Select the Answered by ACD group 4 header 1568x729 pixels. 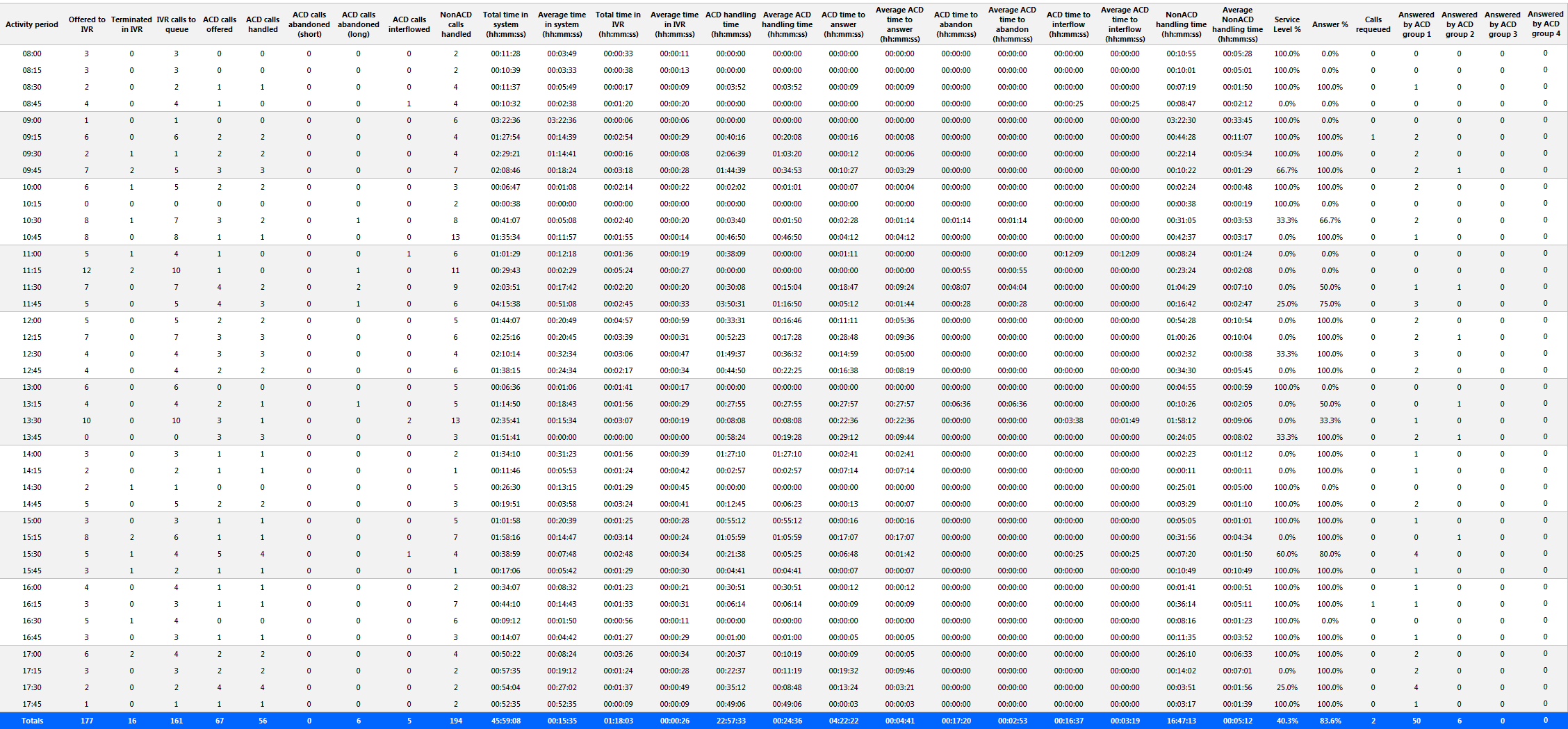1546,24
